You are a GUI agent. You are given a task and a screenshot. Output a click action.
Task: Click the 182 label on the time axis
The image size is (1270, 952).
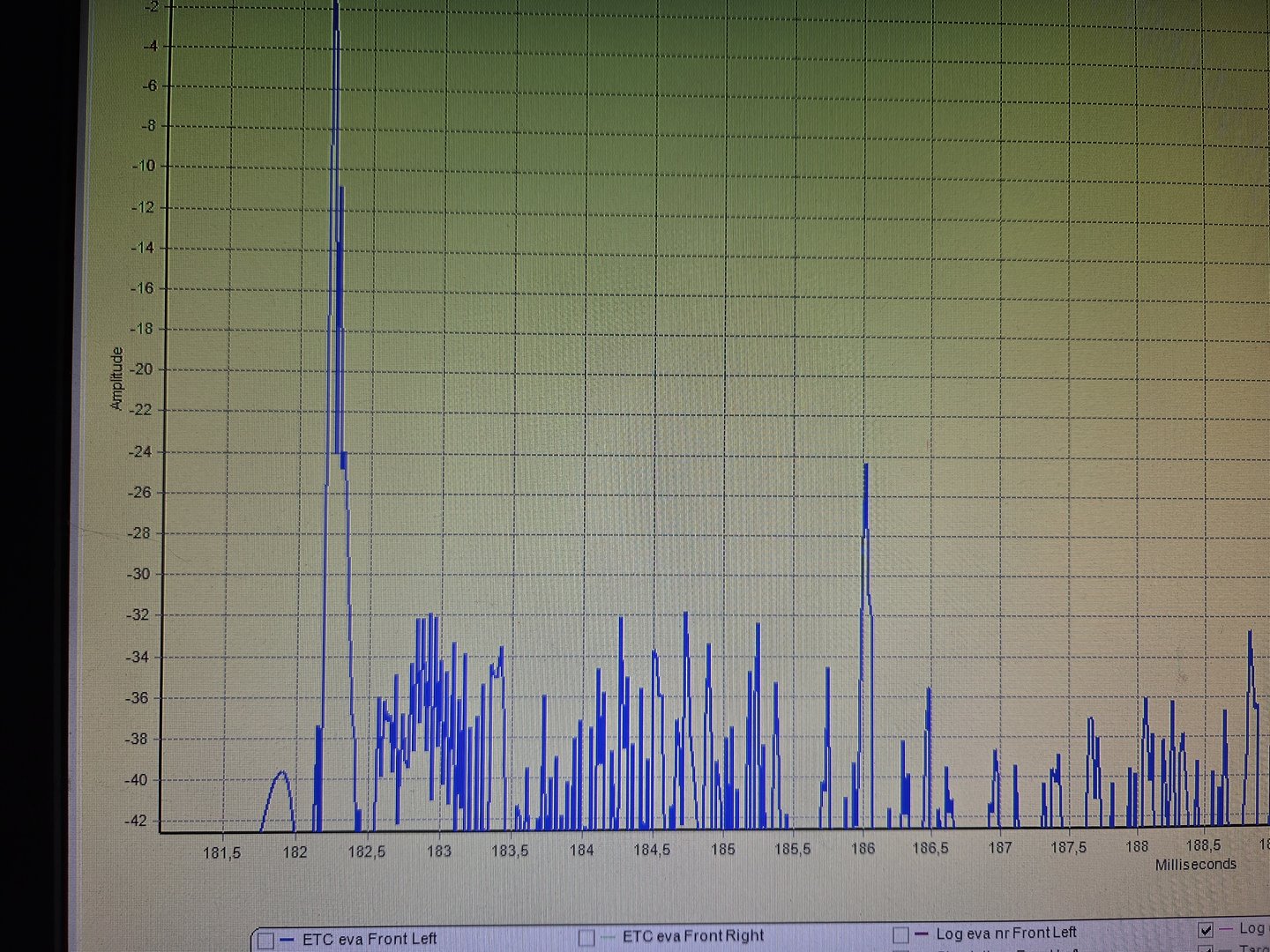(295, 852)
